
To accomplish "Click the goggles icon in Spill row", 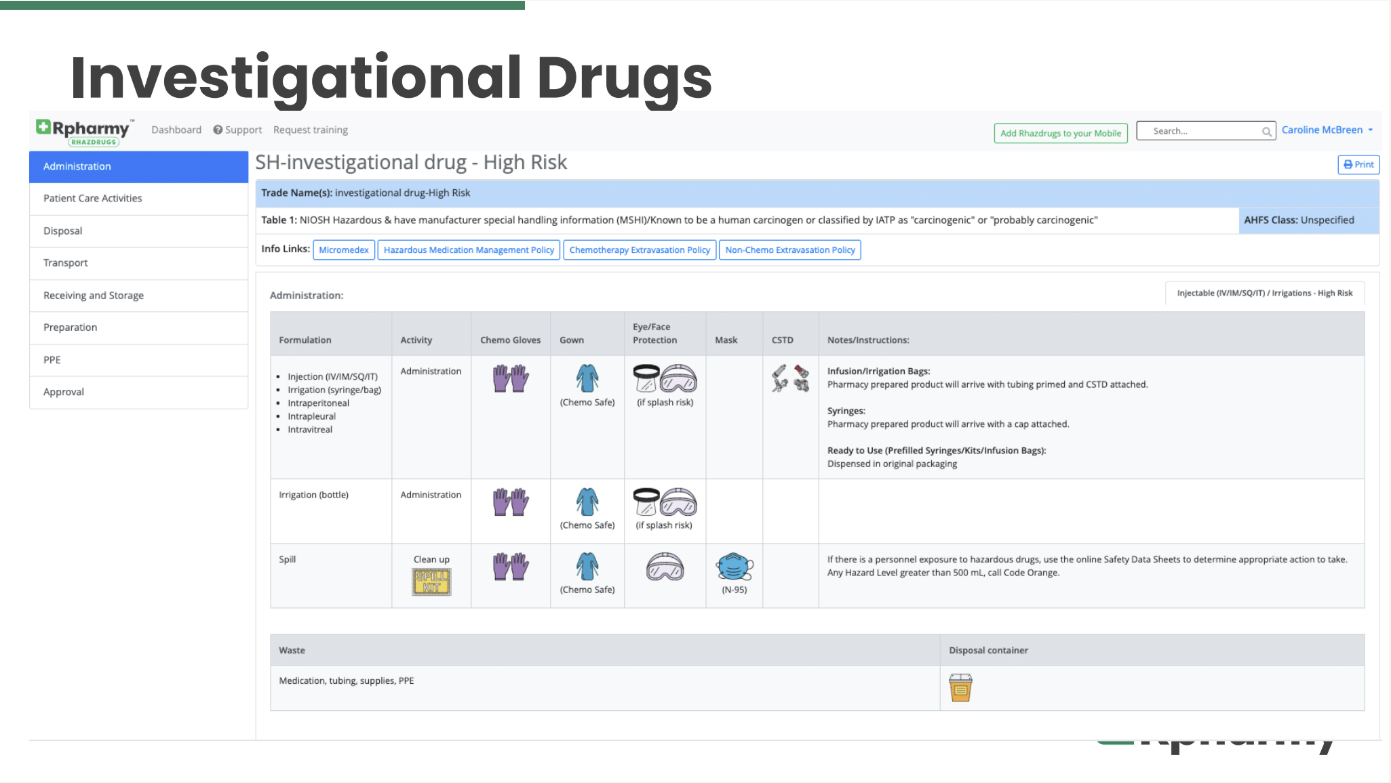I will tap(665, 567).
